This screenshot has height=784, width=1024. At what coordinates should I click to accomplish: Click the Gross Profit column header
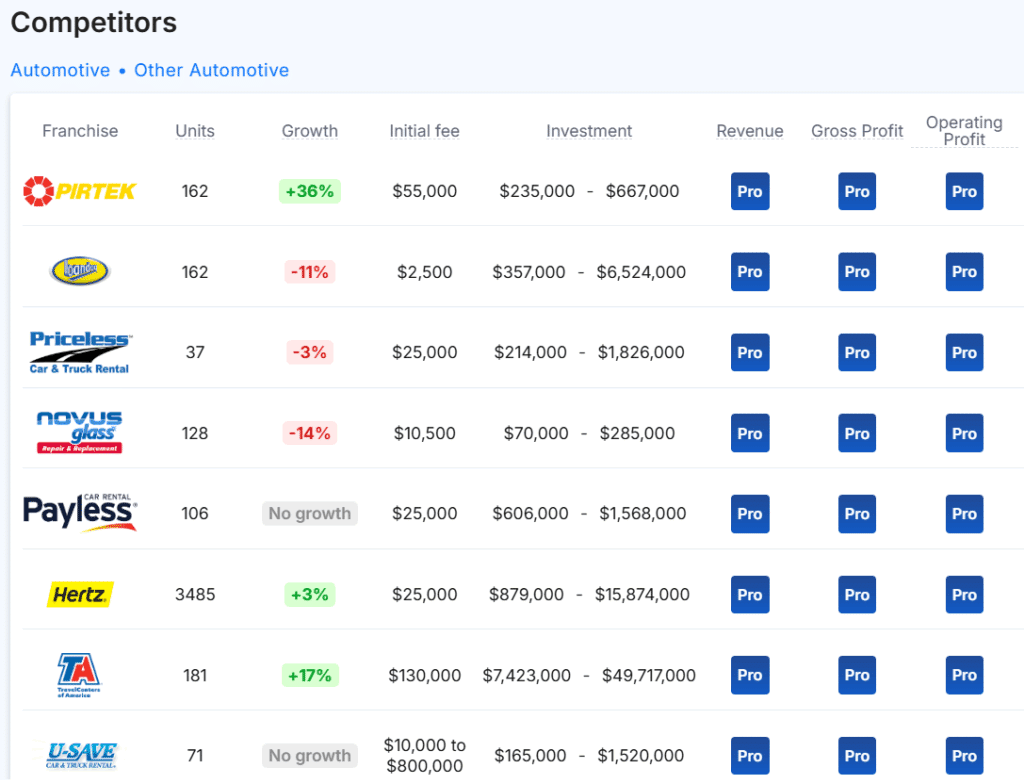857,131
